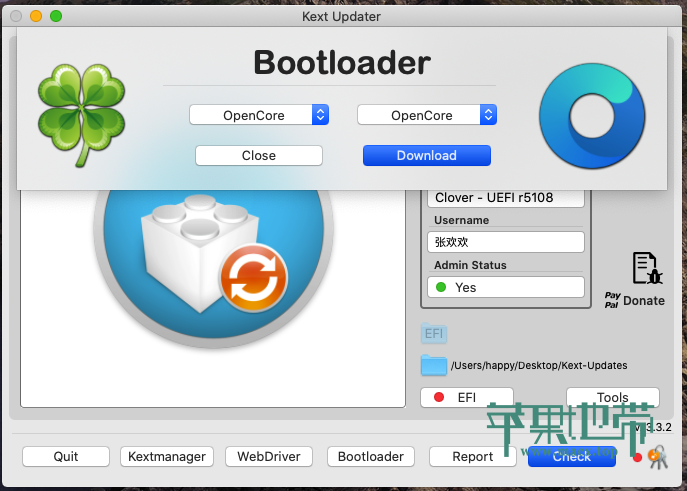The height and width of the screenshot is (491, 687).
Task: Click the red status dot near keys
Action: click(x=637, y=458)
